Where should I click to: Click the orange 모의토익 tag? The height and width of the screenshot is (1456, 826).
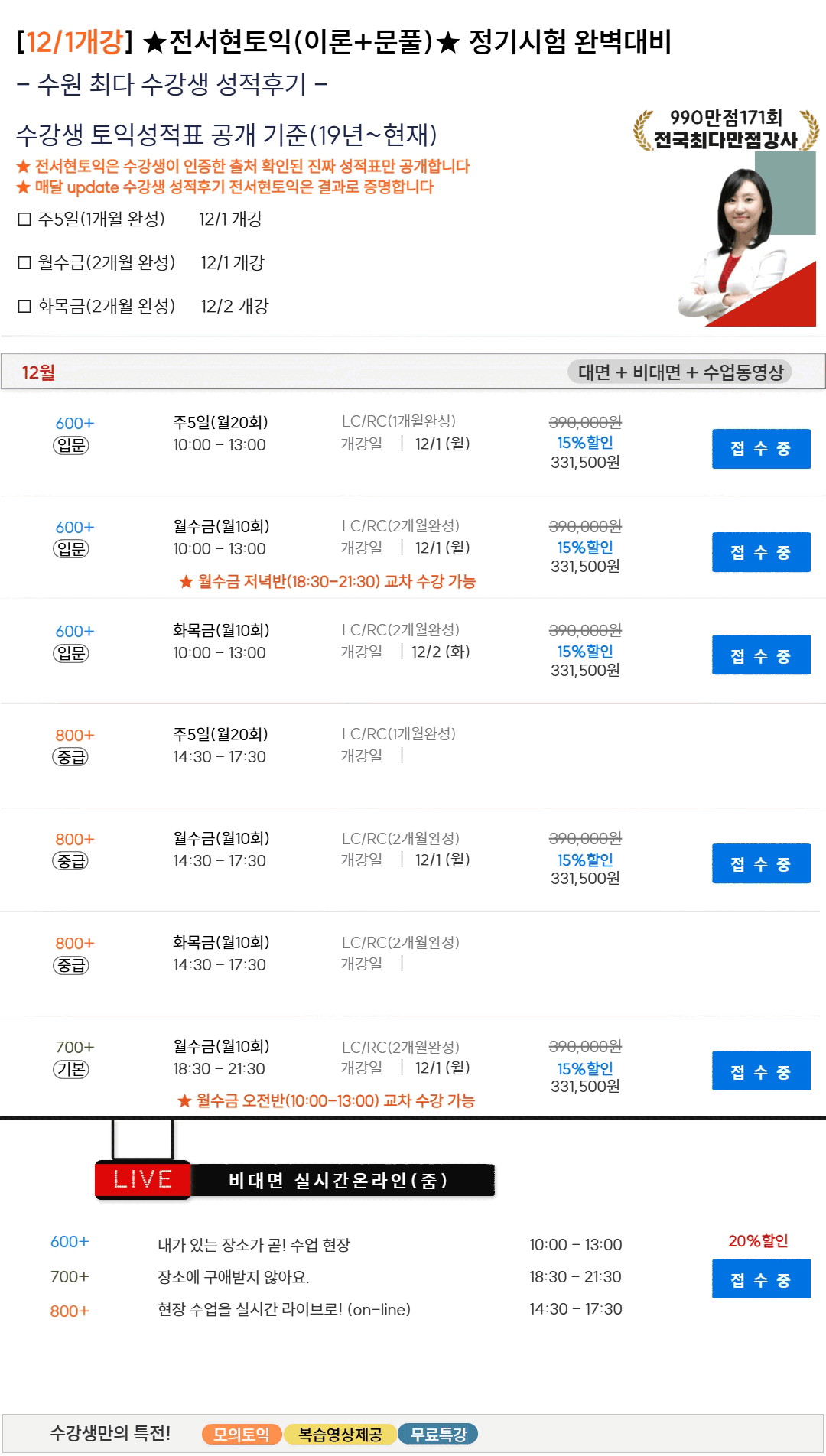point(241,1435)
